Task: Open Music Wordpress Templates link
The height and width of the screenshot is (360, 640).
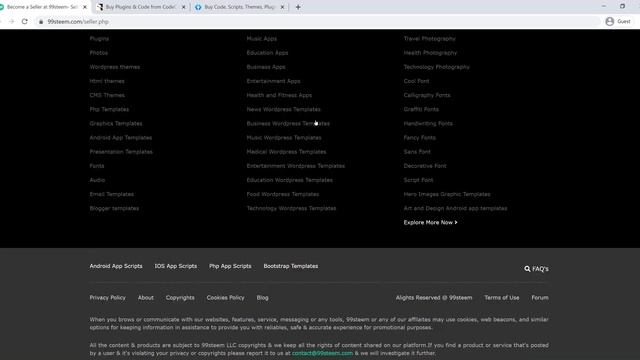Action: click(284, 138)
